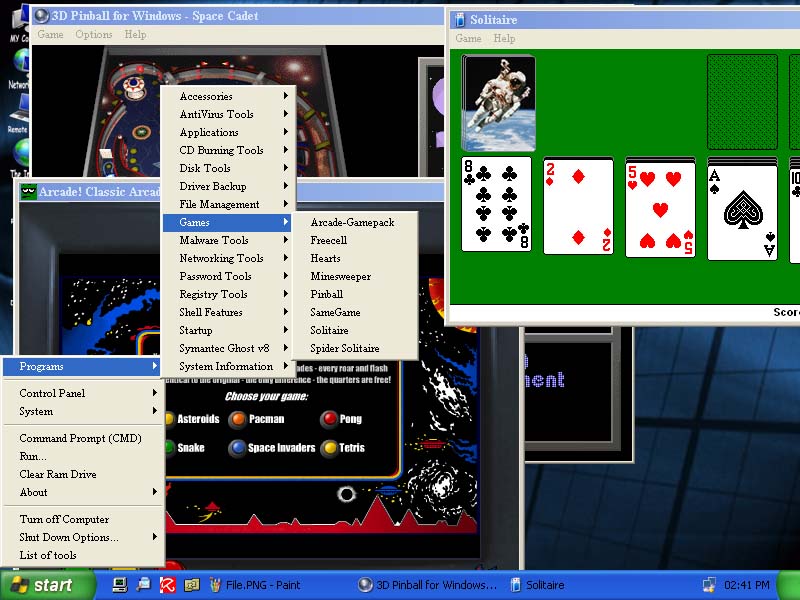This screenshot has width=800, height=600.
Task: Select the red Pong game button
Action: click(328, 419)
